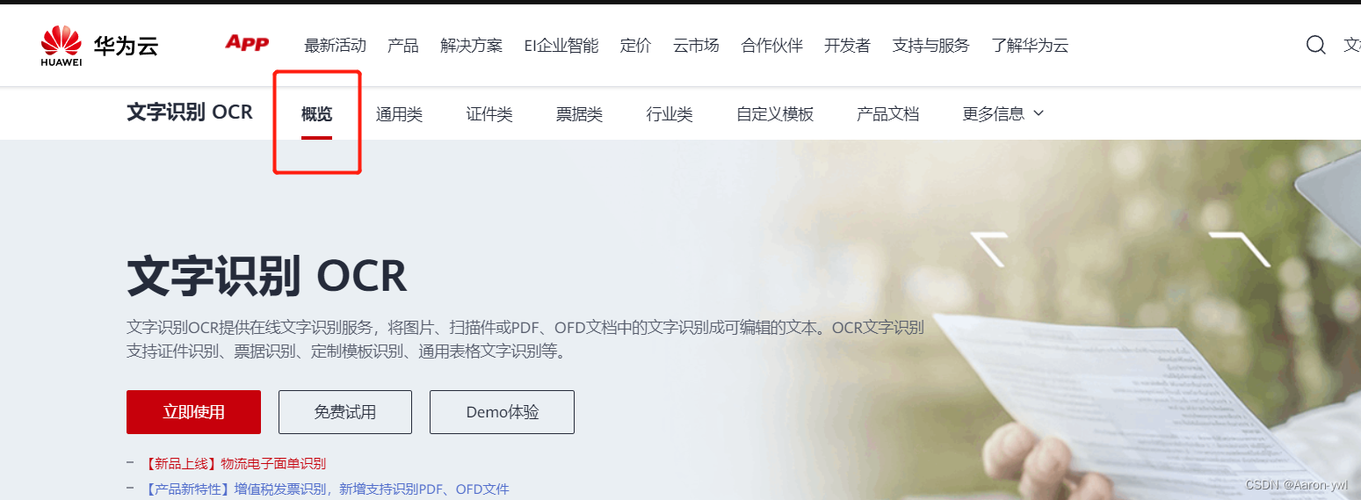
Task: Open the 定价 menu
Action: pos(636,46)
